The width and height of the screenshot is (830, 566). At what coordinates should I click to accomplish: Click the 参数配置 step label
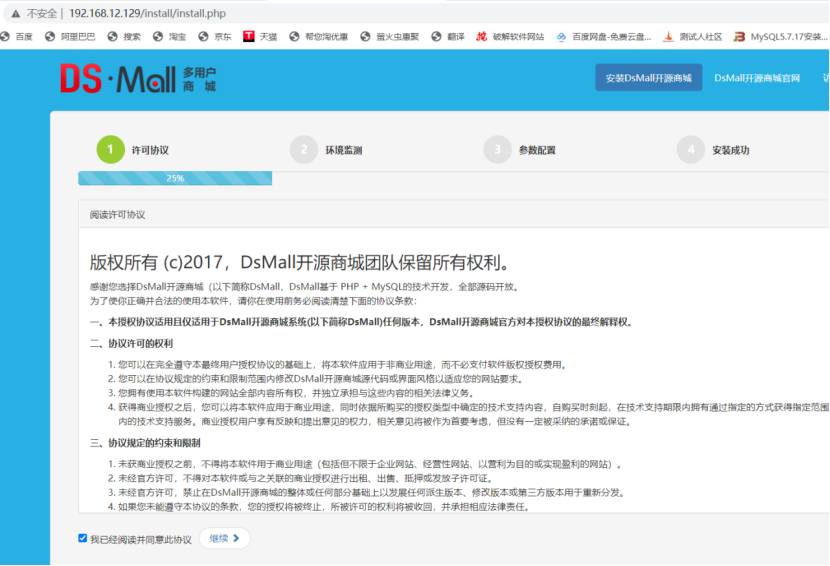(x=537, y=150)
